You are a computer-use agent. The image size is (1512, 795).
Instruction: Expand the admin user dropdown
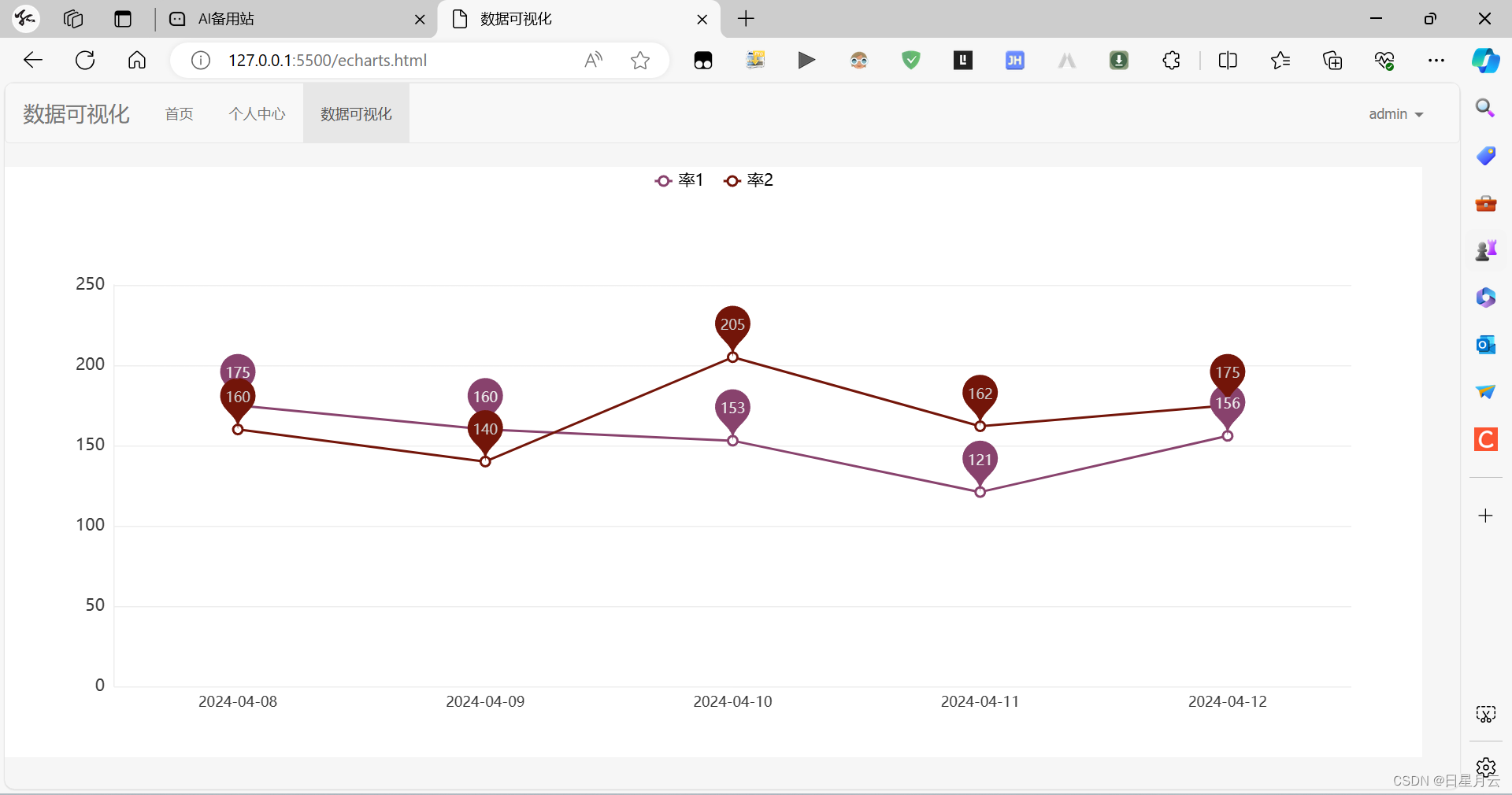[x=1395, y=114]
